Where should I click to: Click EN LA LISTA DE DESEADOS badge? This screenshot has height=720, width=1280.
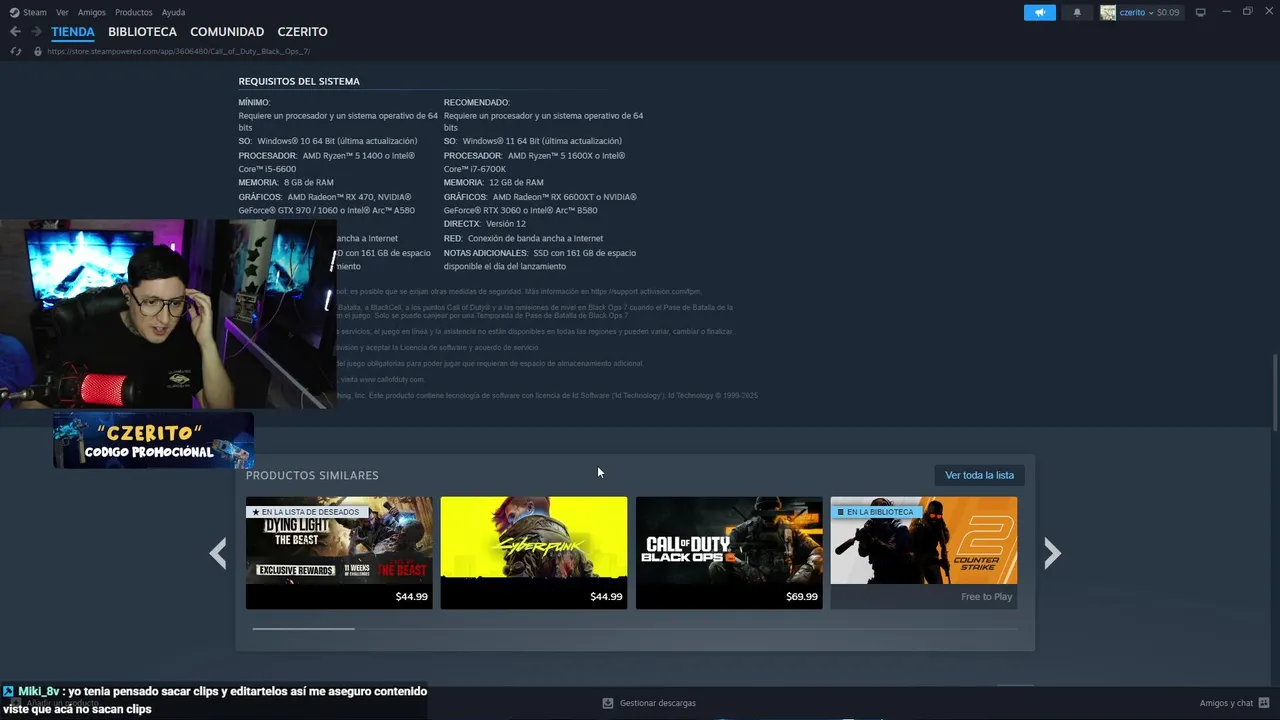[x=306, y=512]
